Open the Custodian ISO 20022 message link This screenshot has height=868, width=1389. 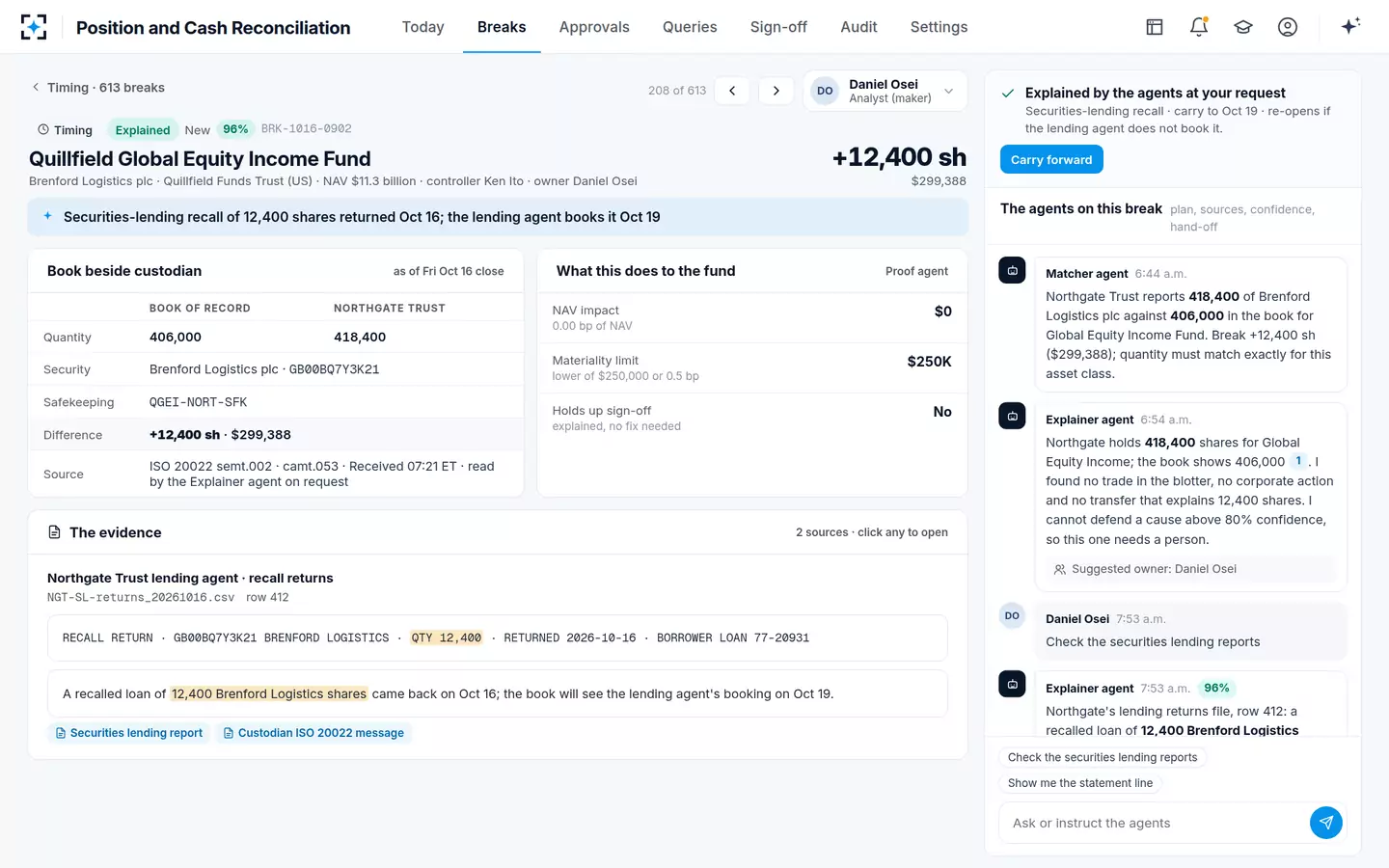point(313,733)
